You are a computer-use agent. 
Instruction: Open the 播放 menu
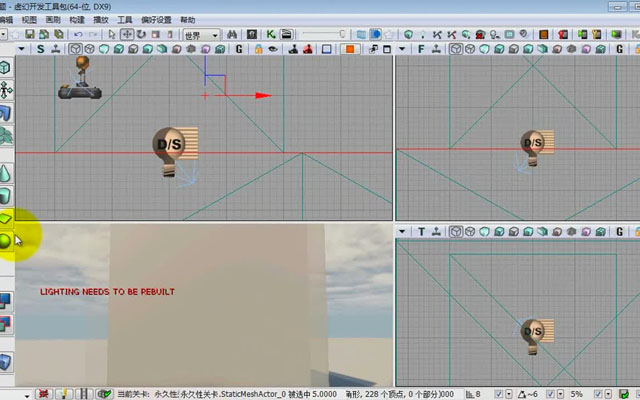(x=101, y=20)
